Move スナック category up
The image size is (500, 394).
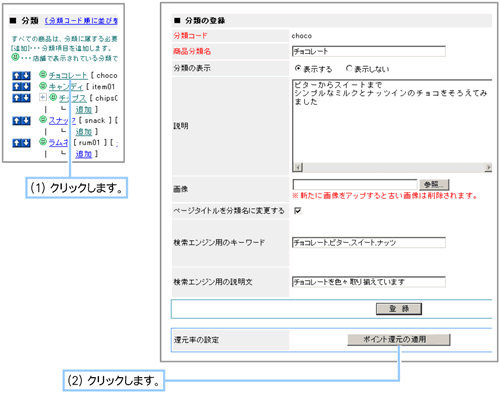point(17,120)
